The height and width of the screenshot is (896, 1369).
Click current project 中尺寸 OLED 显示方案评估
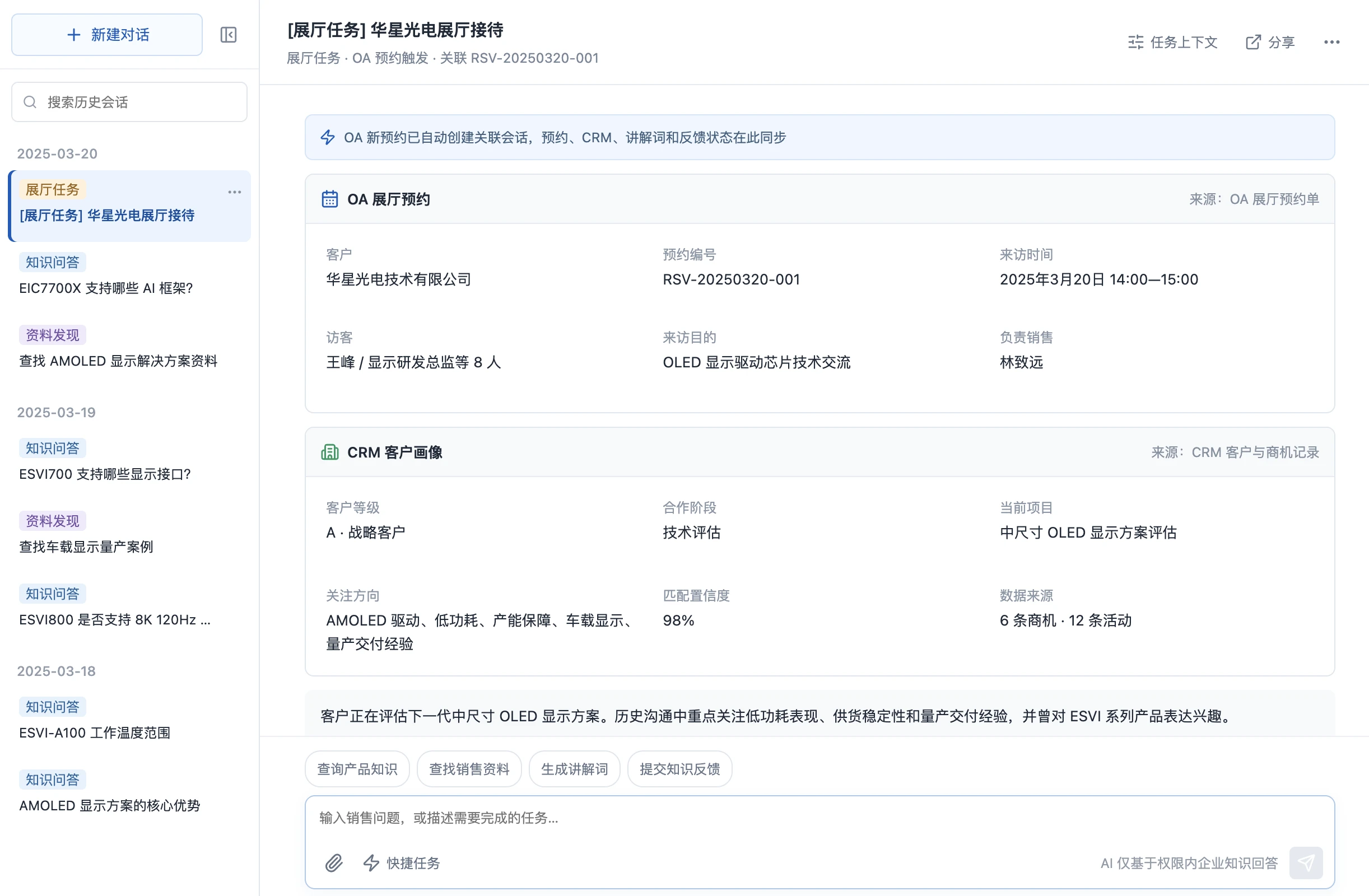(x=1088, y=533)
